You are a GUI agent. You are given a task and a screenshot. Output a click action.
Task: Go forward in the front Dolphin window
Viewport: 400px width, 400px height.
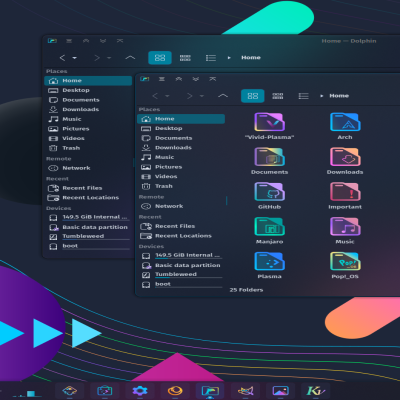click(x=190, y=96)
